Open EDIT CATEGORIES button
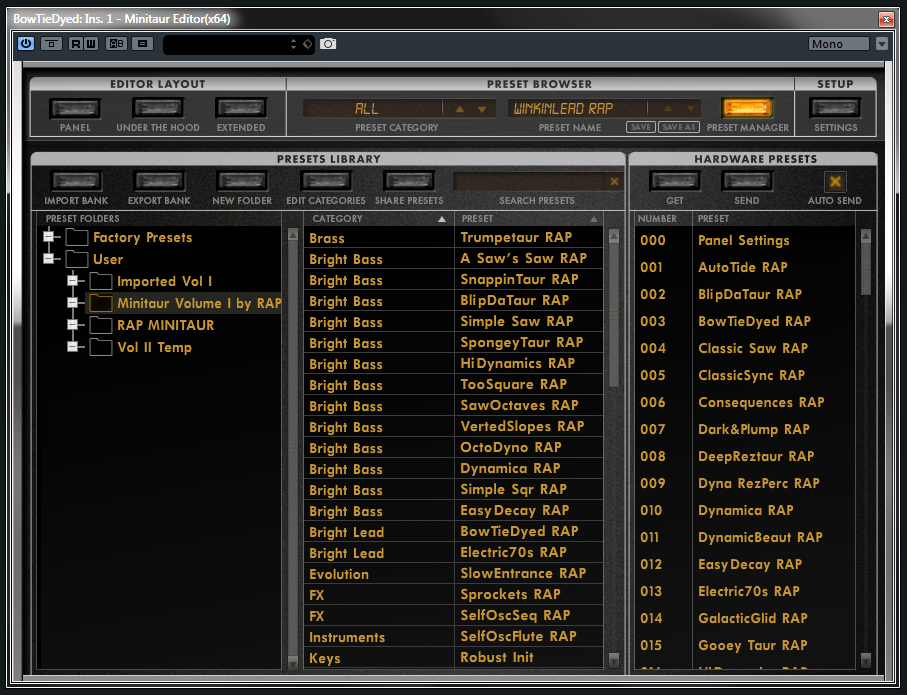The height and width of the screenshot is (695, 907). pos(326,182)
